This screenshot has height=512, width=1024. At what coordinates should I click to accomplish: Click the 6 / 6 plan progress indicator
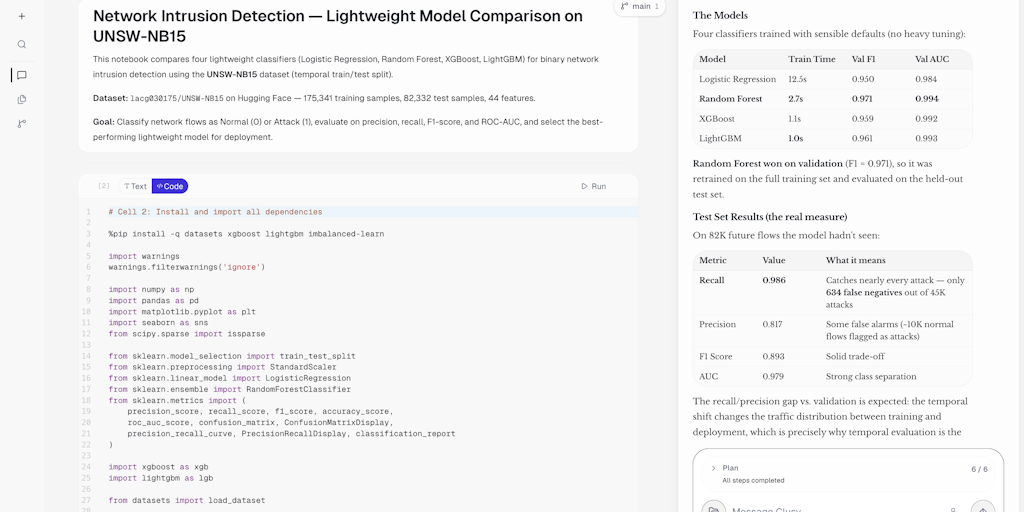980,470
